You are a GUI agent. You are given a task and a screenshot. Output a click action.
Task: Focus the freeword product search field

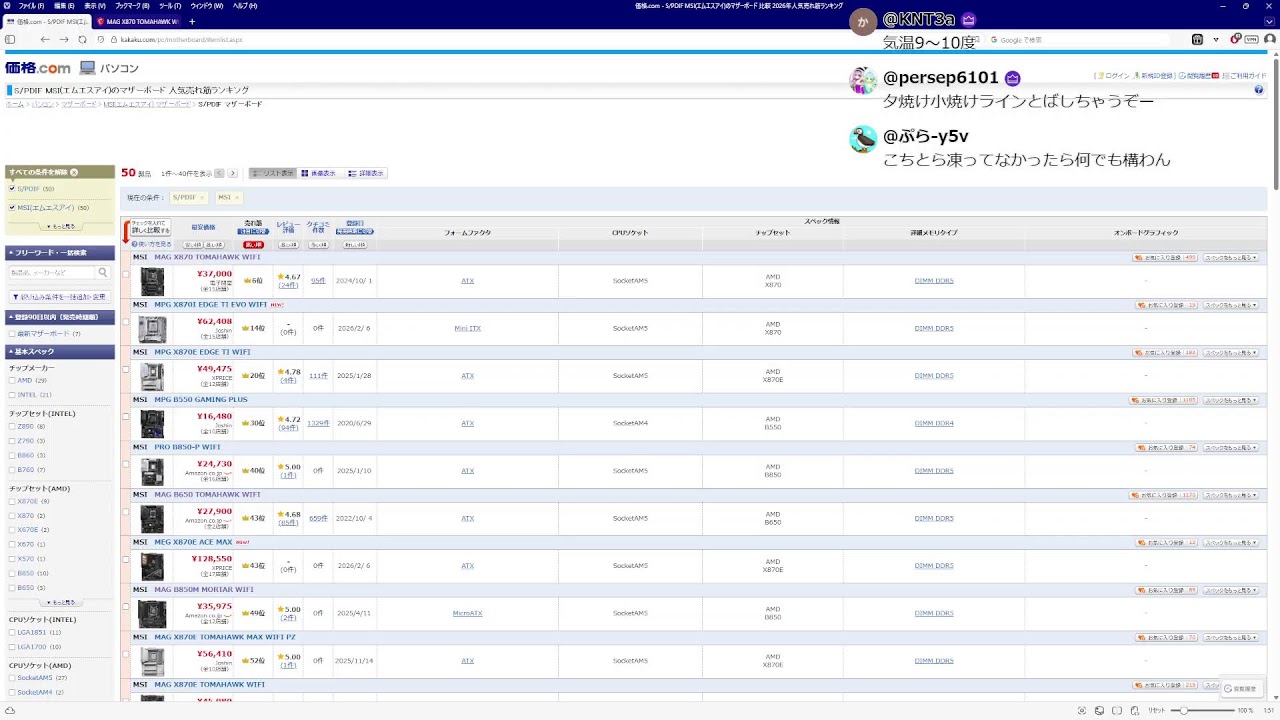(x=52, y=272)
